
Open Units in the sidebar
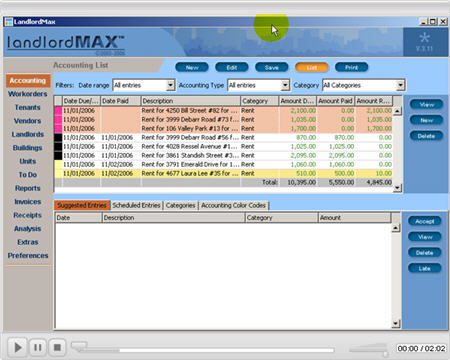pyautogui.click(x=28, y=161)
